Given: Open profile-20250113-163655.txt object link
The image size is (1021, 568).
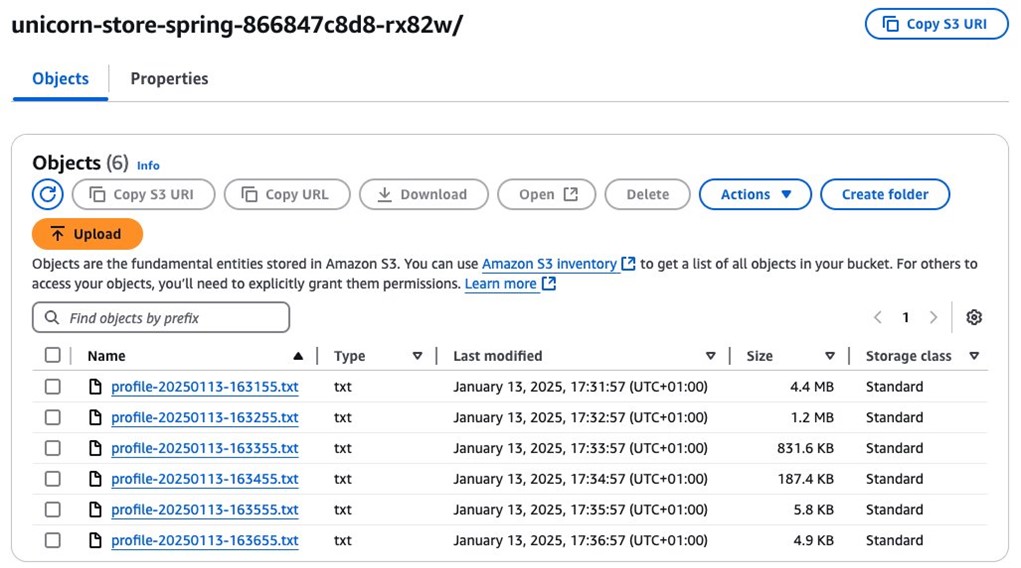Looking at the screenshot, I should coord(204,540).
